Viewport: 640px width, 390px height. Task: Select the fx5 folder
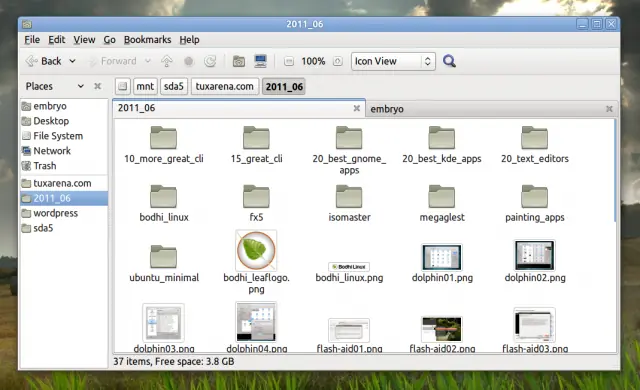click(256, 203)
